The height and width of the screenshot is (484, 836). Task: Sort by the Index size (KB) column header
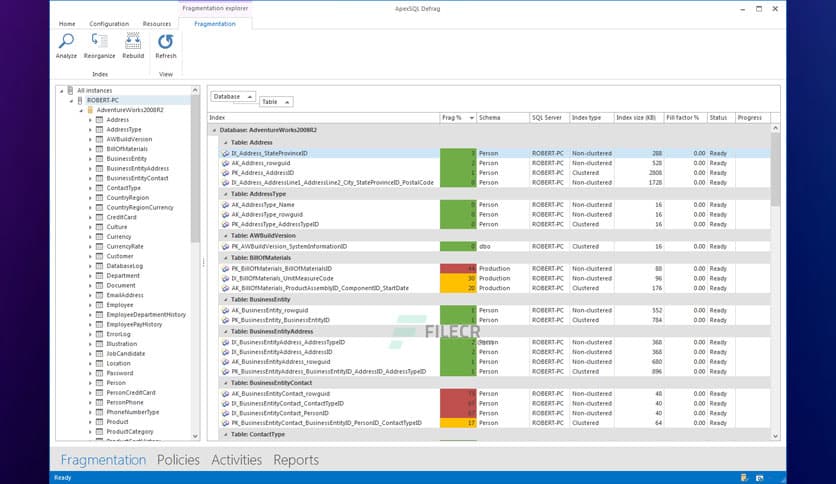coord(639,118)
